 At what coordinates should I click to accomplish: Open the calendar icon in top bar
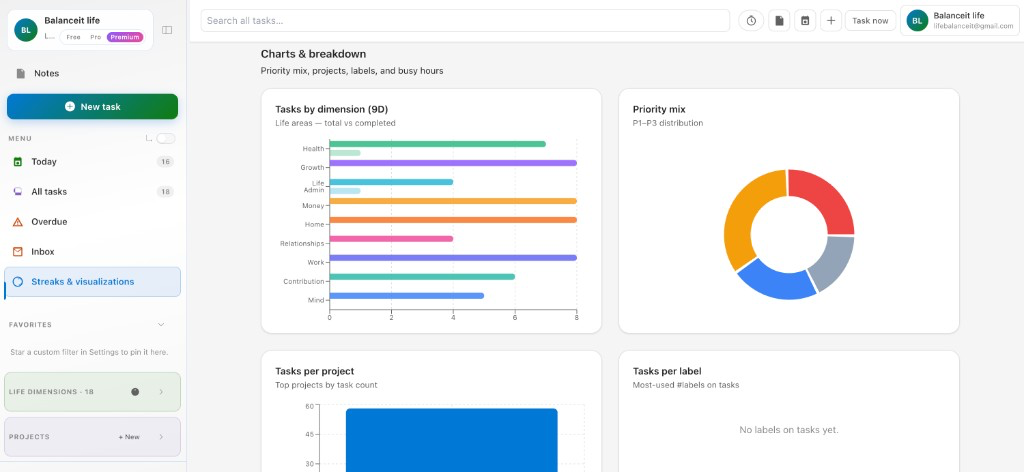point(805,21)
